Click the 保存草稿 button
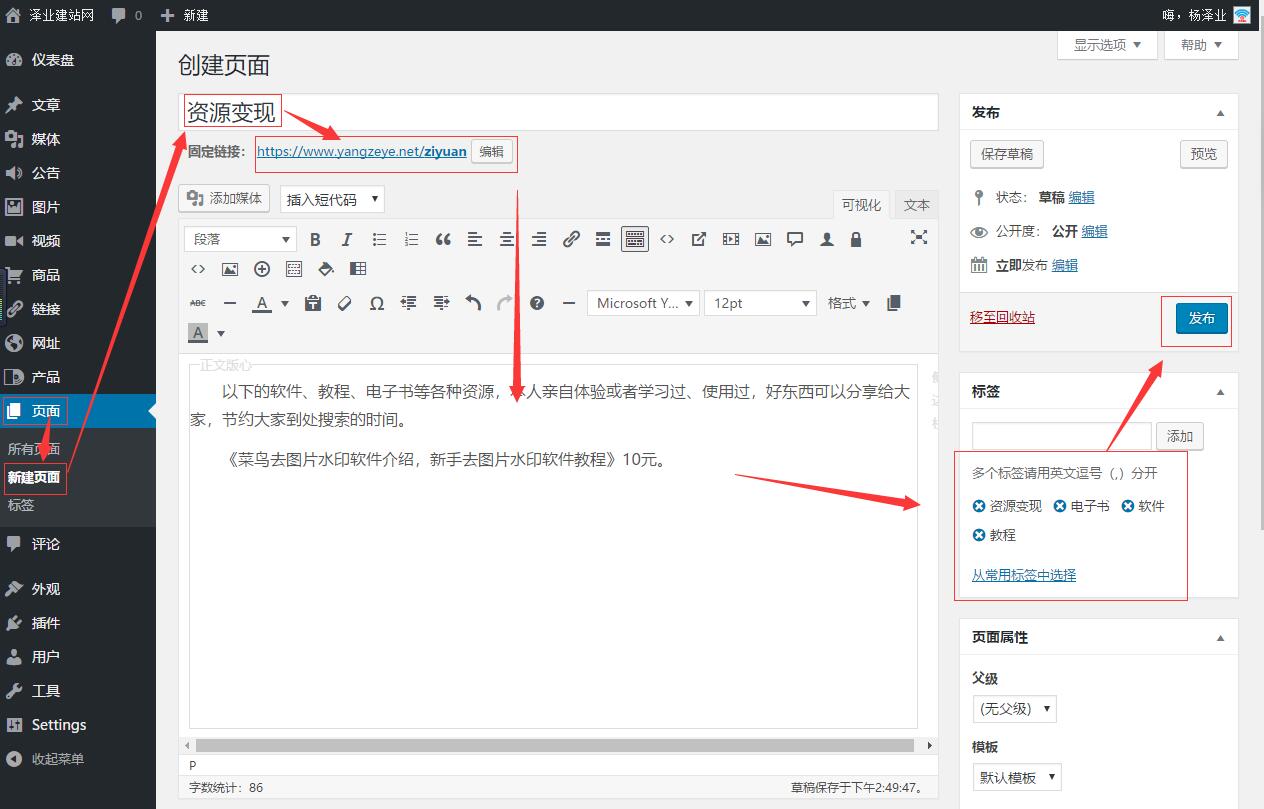 tap(1007, 154)
